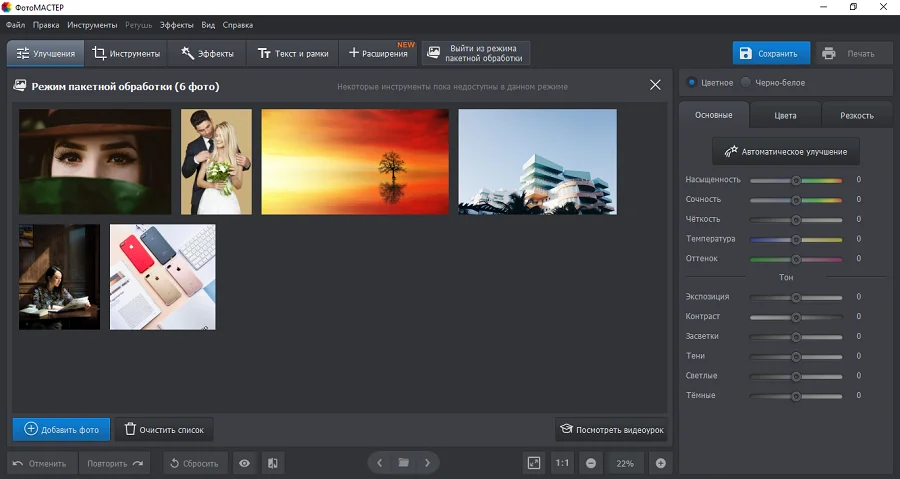
Task: Click the Добавить фото button
Action: point(62,429)
